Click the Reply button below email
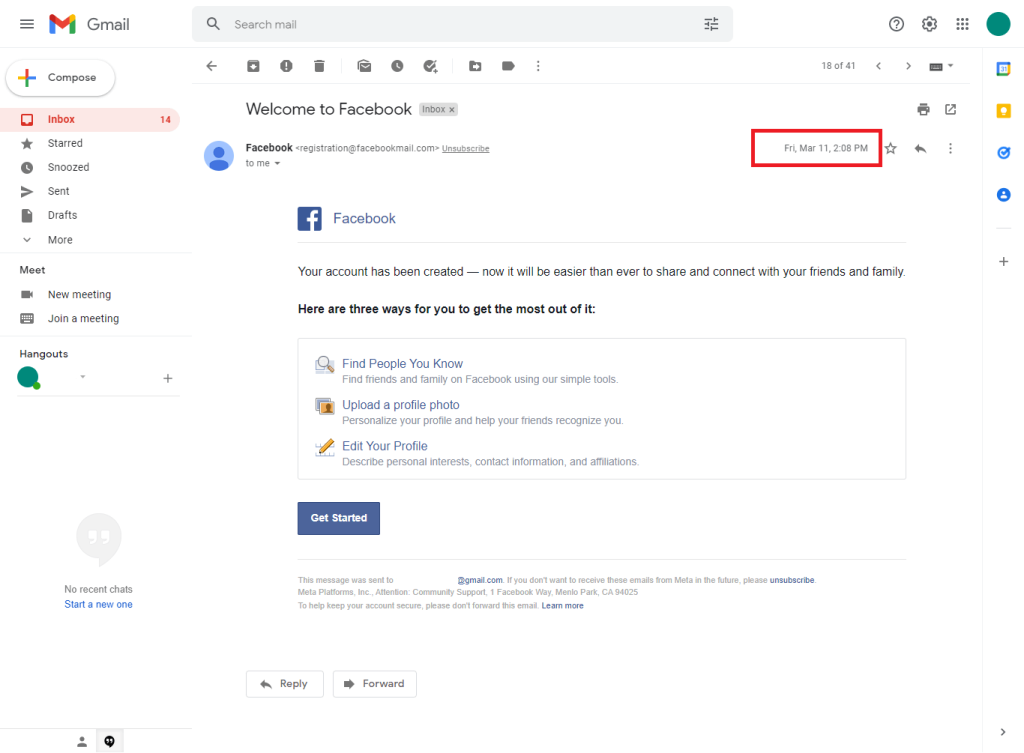 click(x=285, y=684)
